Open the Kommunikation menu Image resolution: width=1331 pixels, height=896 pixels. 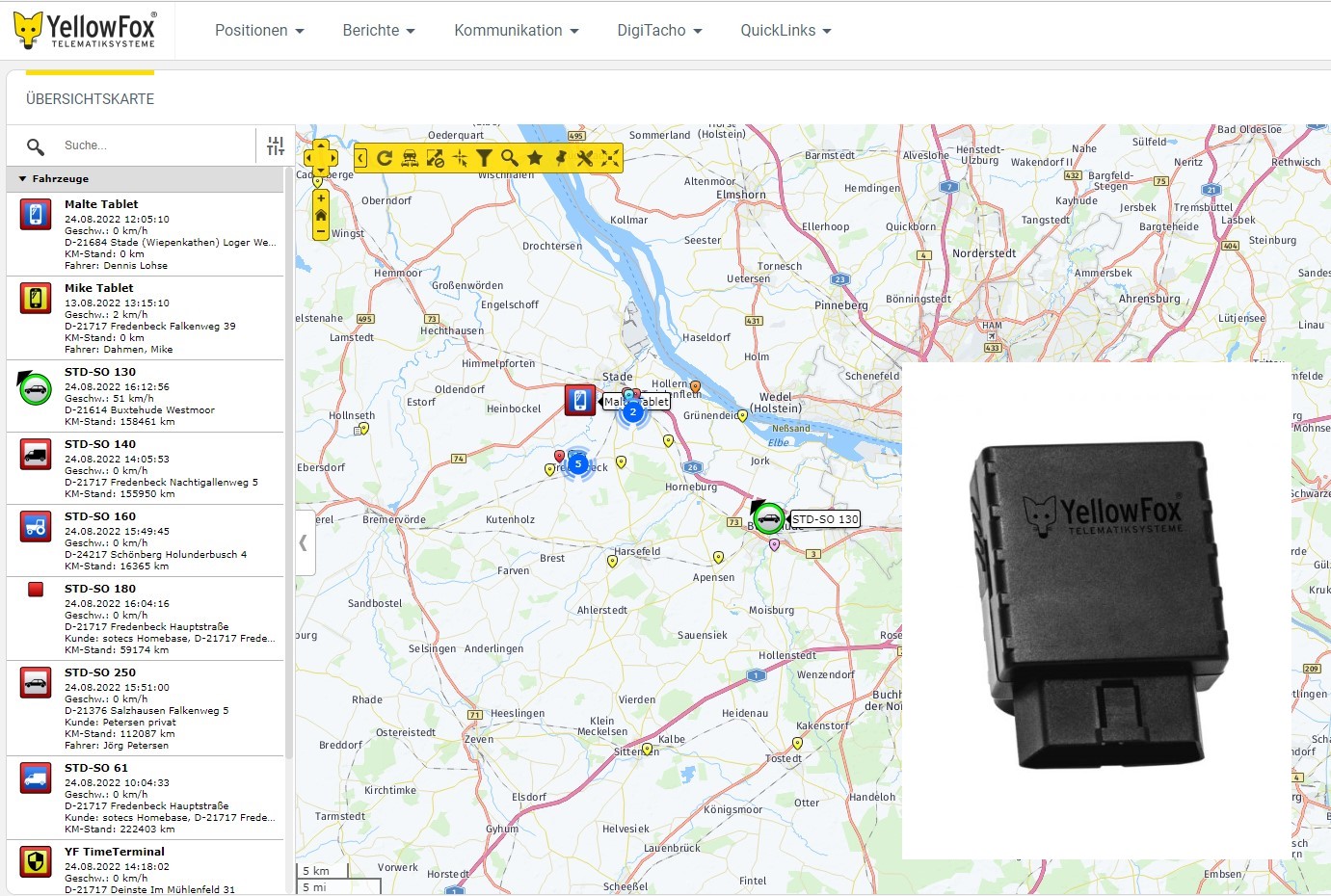(x=517, y=30)
